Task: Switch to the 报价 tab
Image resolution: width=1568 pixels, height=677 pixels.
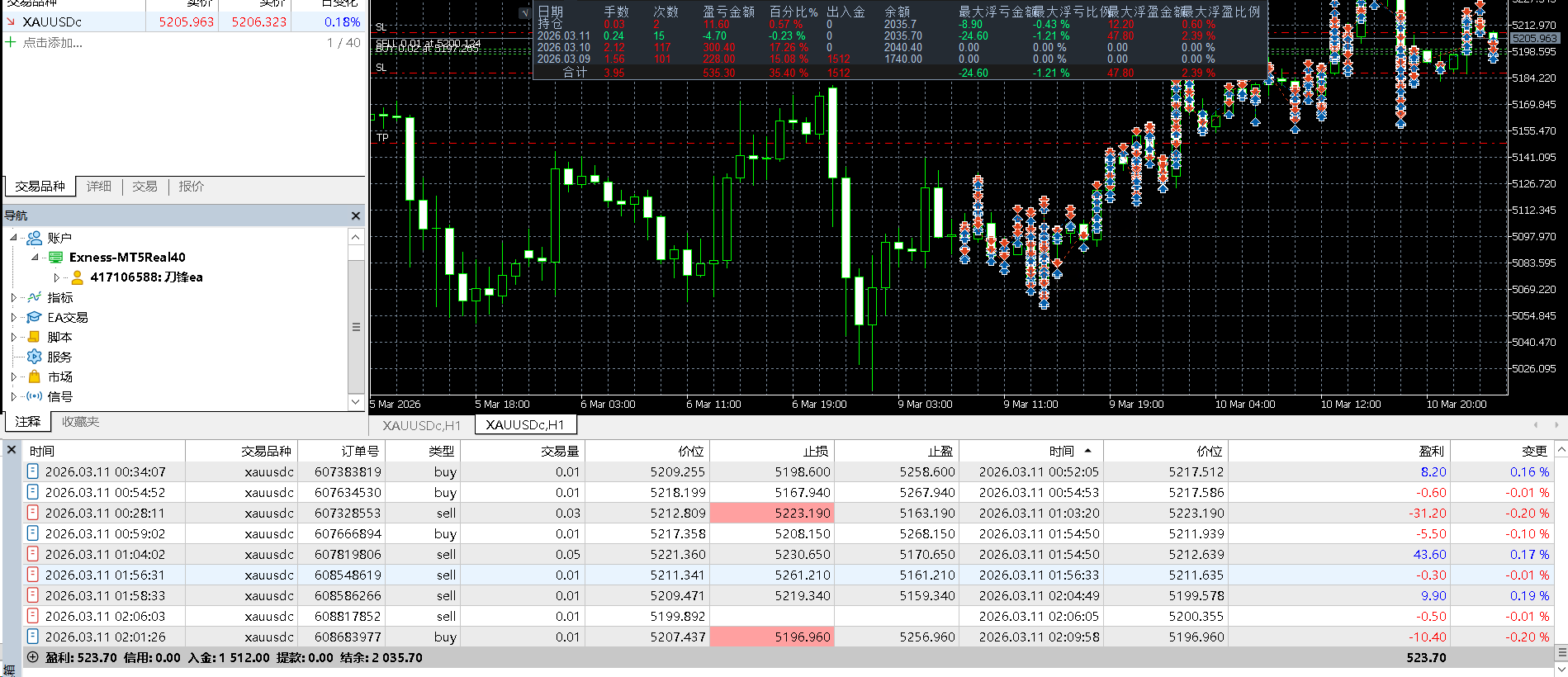Action: (191, 187)
